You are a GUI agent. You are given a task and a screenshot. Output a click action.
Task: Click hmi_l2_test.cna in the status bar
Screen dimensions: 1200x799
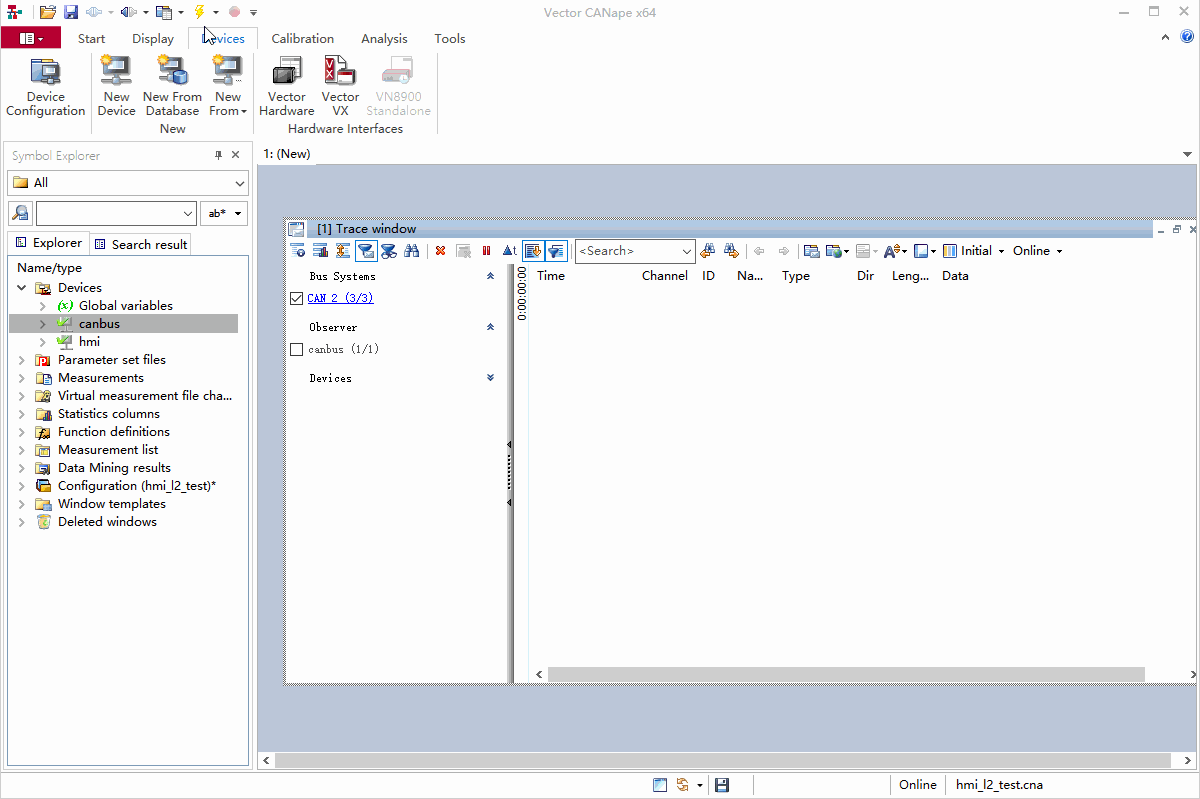point(999,785)
